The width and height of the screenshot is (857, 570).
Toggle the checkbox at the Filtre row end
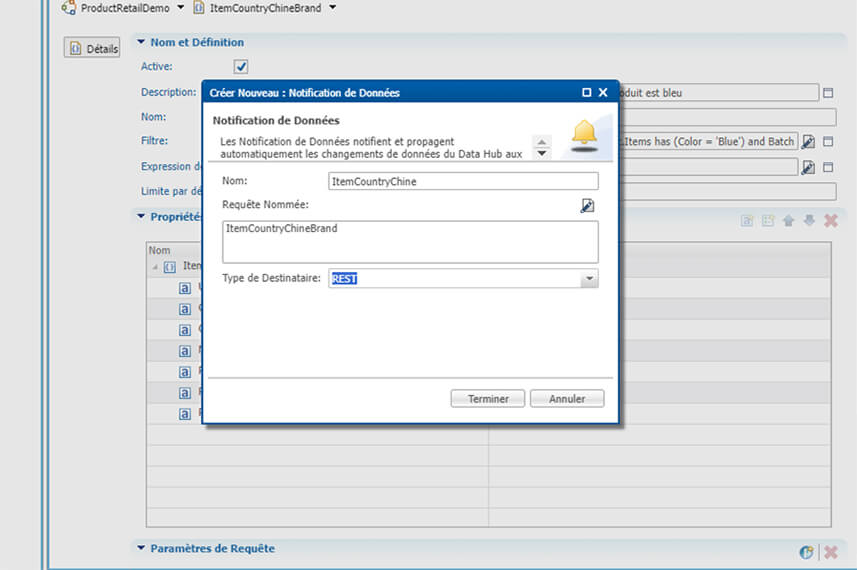pos(828,142)
